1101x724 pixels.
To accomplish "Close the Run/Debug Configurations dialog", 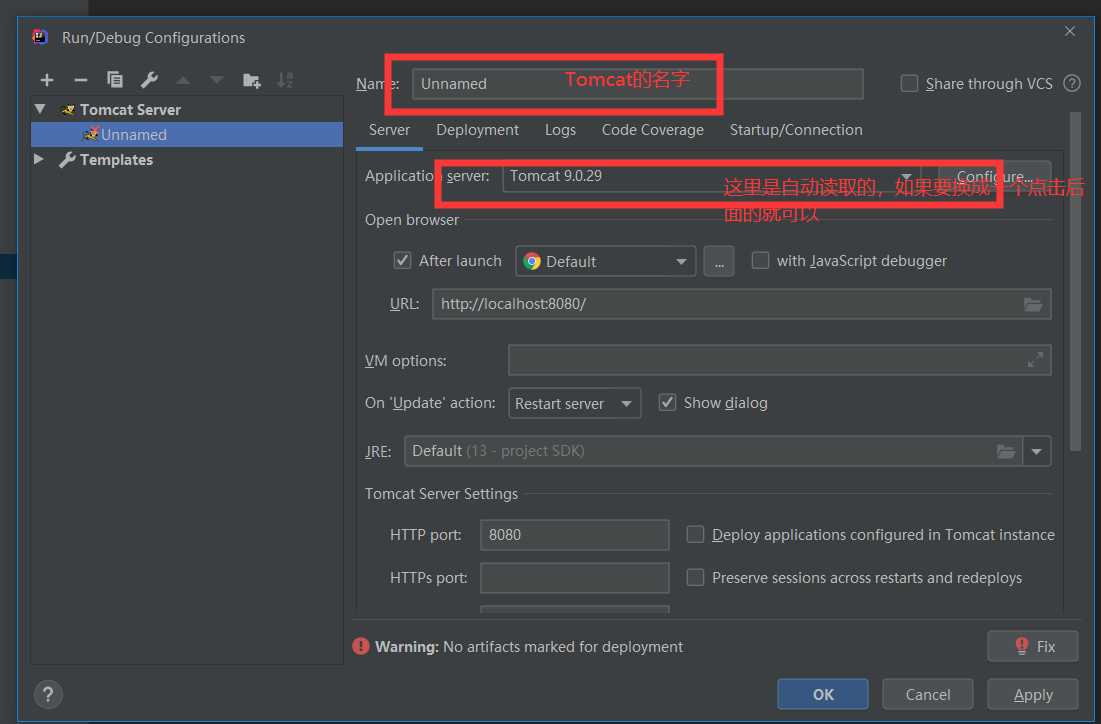I will click(x=1069, y=32).
